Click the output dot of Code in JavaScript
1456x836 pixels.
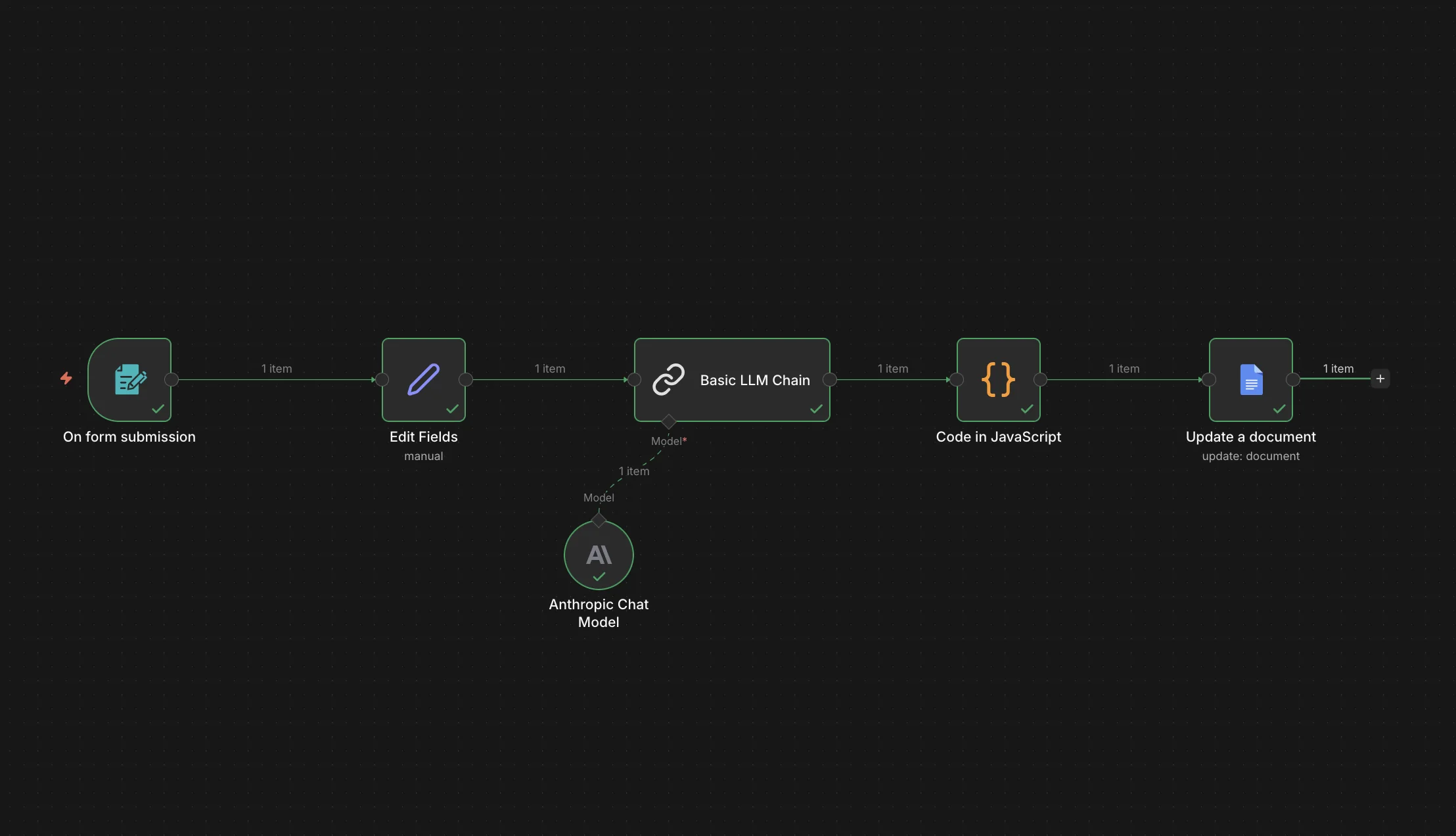pyautogui.click(x=1039, y=379)
